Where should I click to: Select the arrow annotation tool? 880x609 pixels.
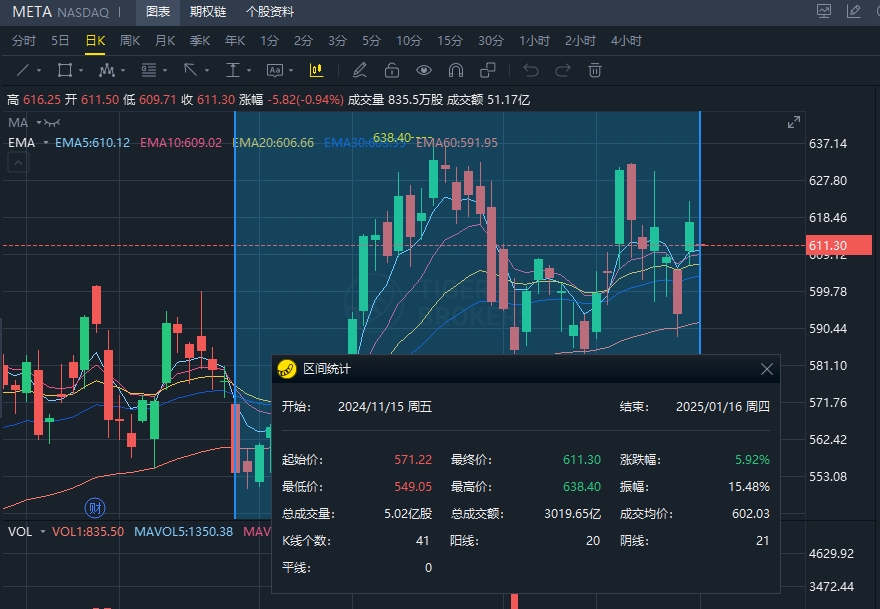point(190,70)
